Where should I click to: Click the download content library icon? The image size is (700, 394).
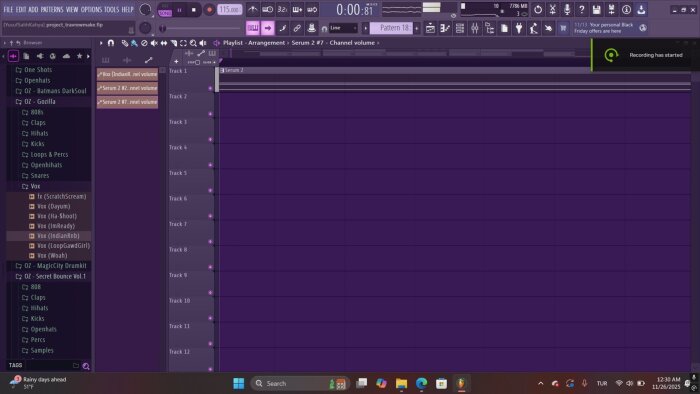click(641, 9)
